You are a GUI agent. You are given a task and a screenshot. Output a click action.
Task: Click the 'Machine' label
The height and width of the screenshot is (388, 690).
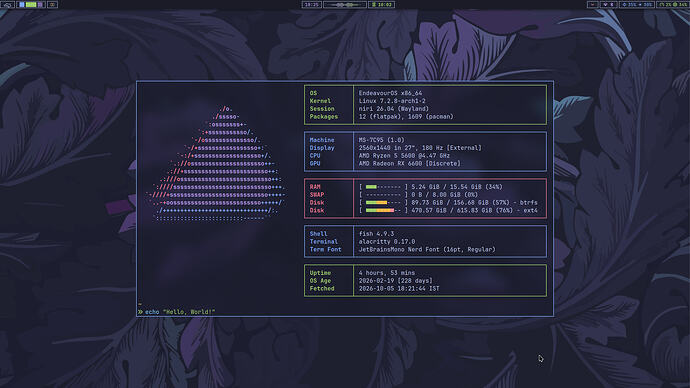coord(322,140)
